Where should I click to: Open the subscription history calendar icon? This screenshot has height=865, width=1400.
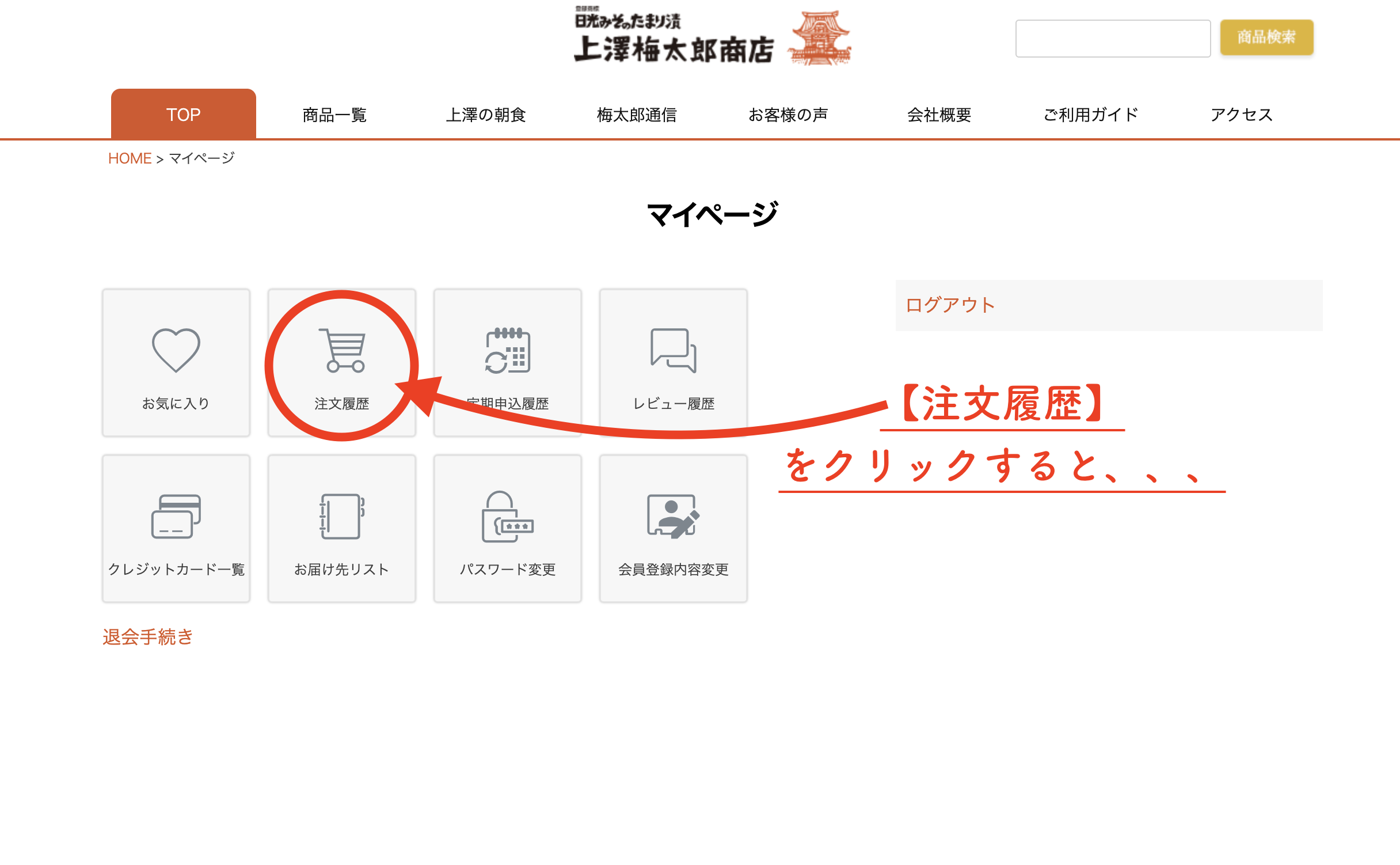tap(507, 350)
